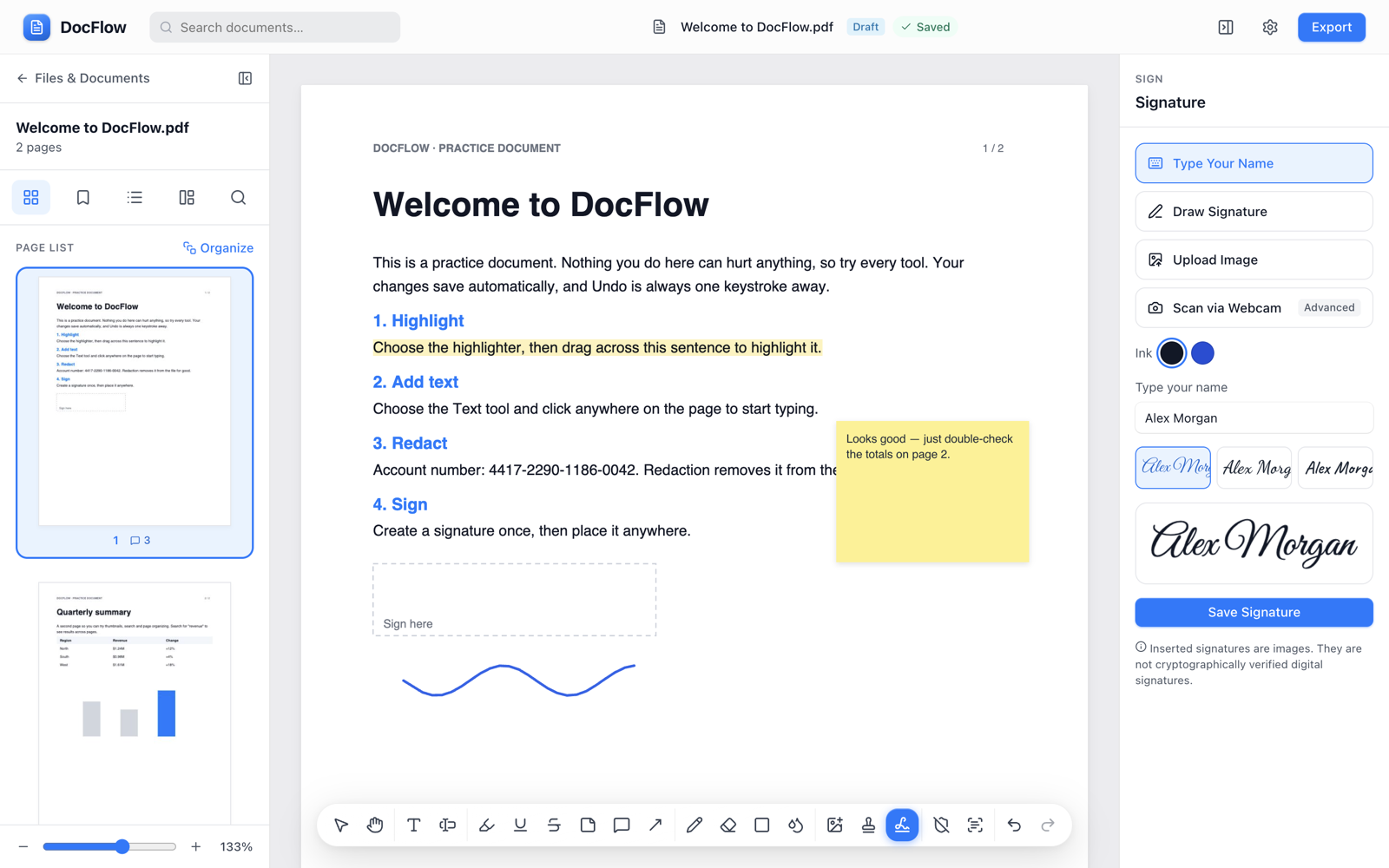
Task: Click the zoom level slider handle
Action: 122,846
